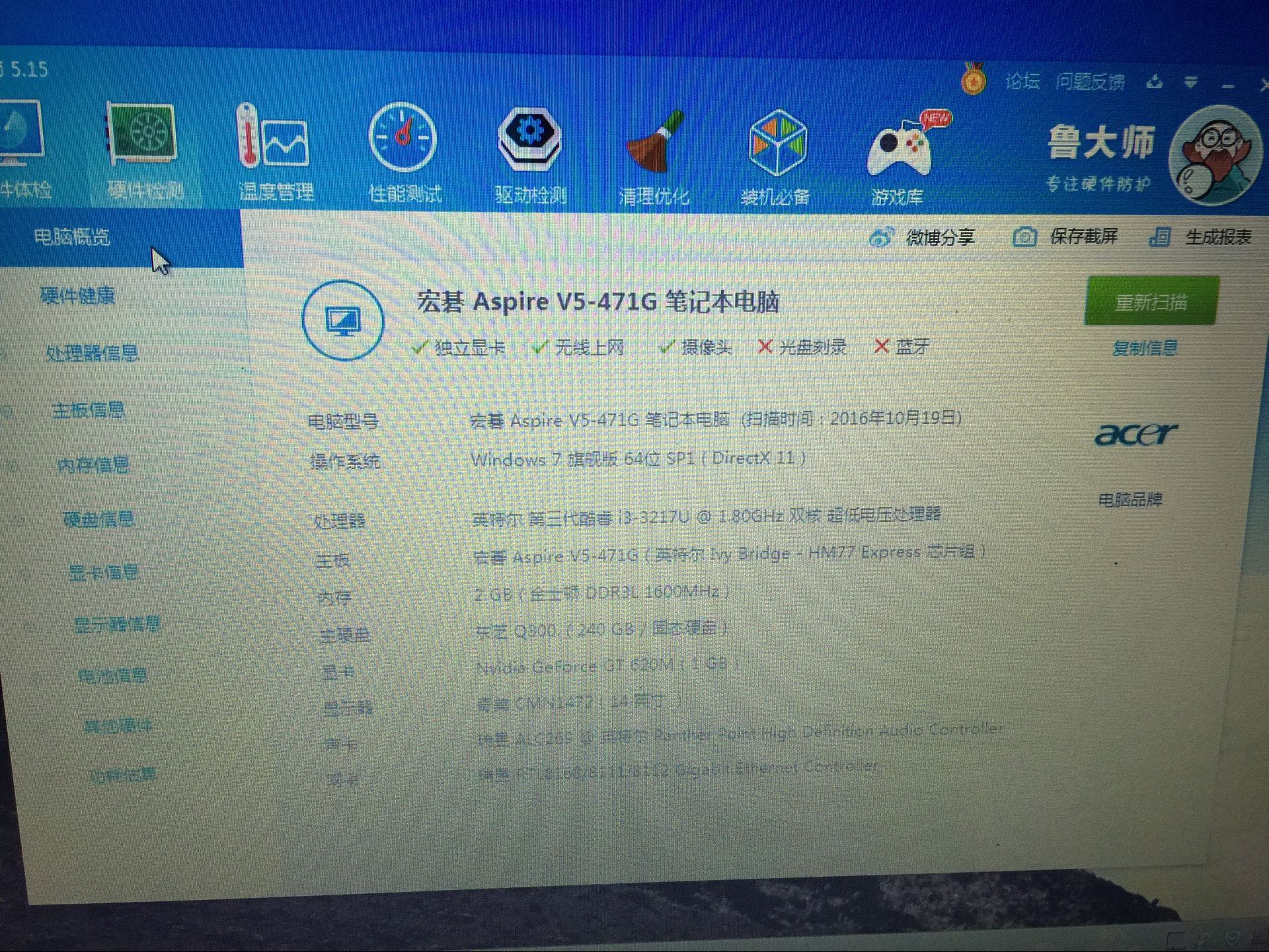This screenshot has height=952, width=1269.
Task: Click the 东芝 Q300 240 GB disk value
Action: click(601, 629)
